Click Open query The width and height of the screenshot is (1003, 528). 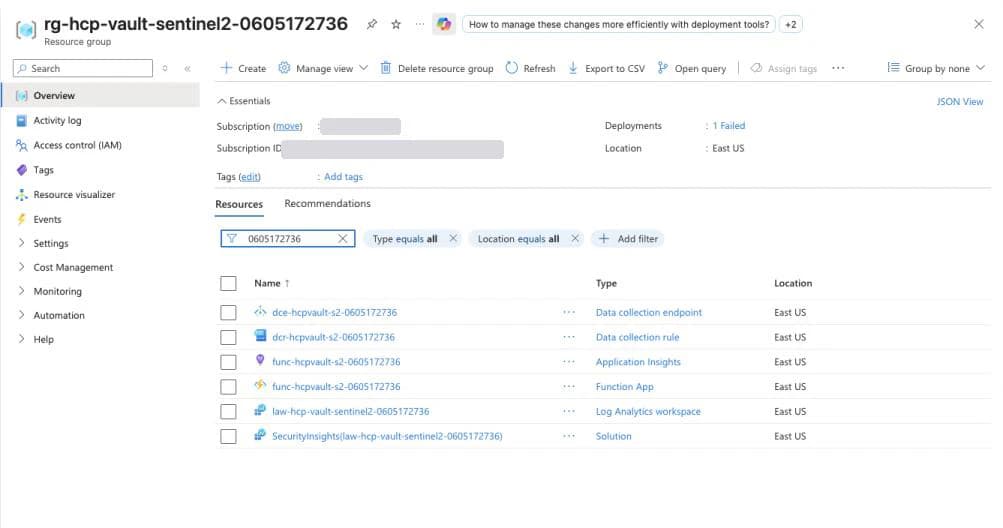pos(692,68)
